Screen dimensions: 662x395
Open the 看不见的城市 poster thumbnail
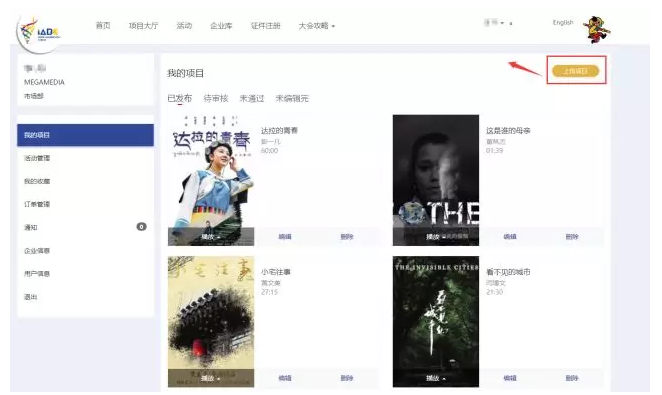[436, 322]
